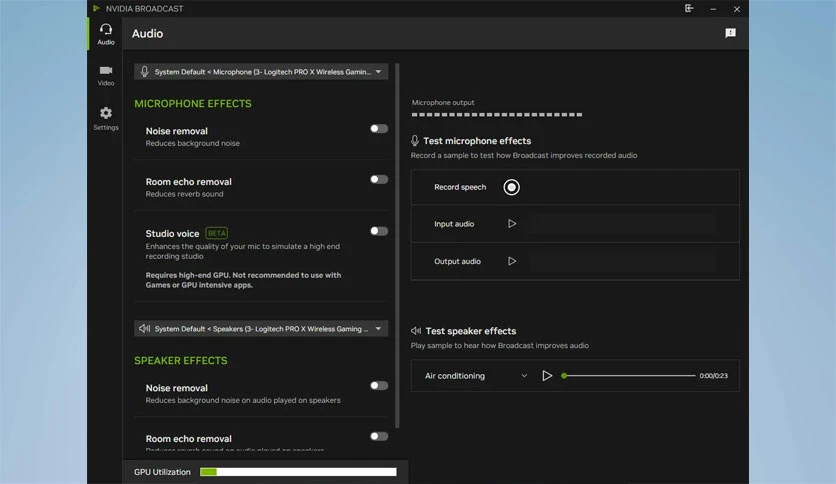
Task: Click the 'Record speech' label
Action: 460,187
